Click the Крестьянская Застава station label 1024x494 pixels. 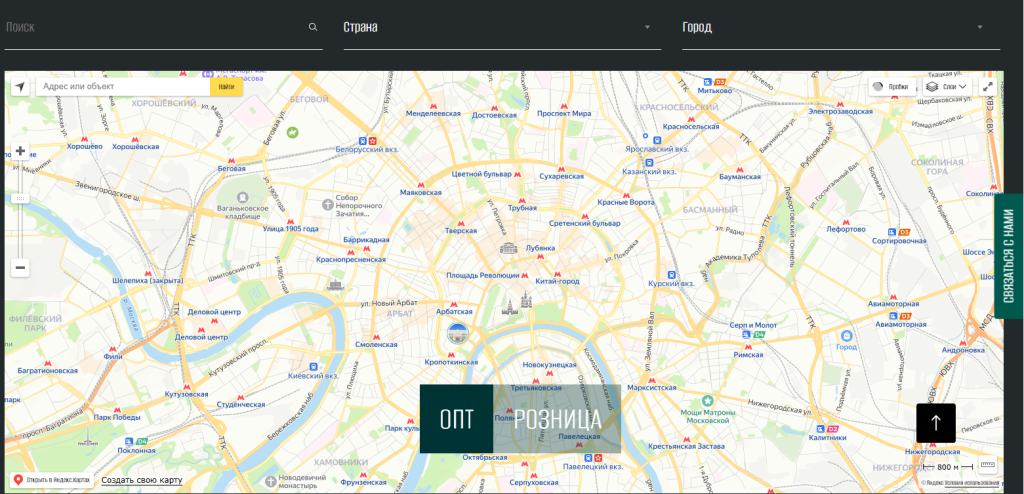point(686,446)
